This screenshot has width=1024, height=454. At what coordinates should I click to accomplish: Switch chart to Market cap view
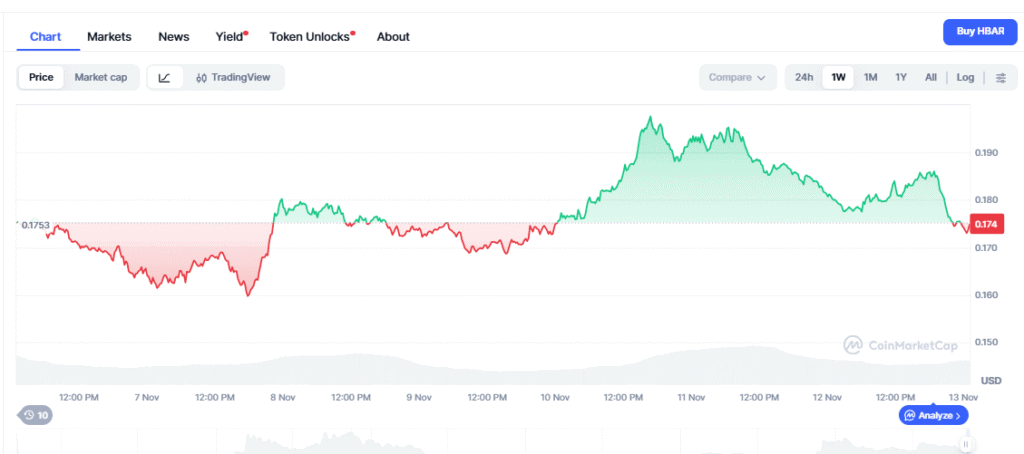tap(101, 78)
